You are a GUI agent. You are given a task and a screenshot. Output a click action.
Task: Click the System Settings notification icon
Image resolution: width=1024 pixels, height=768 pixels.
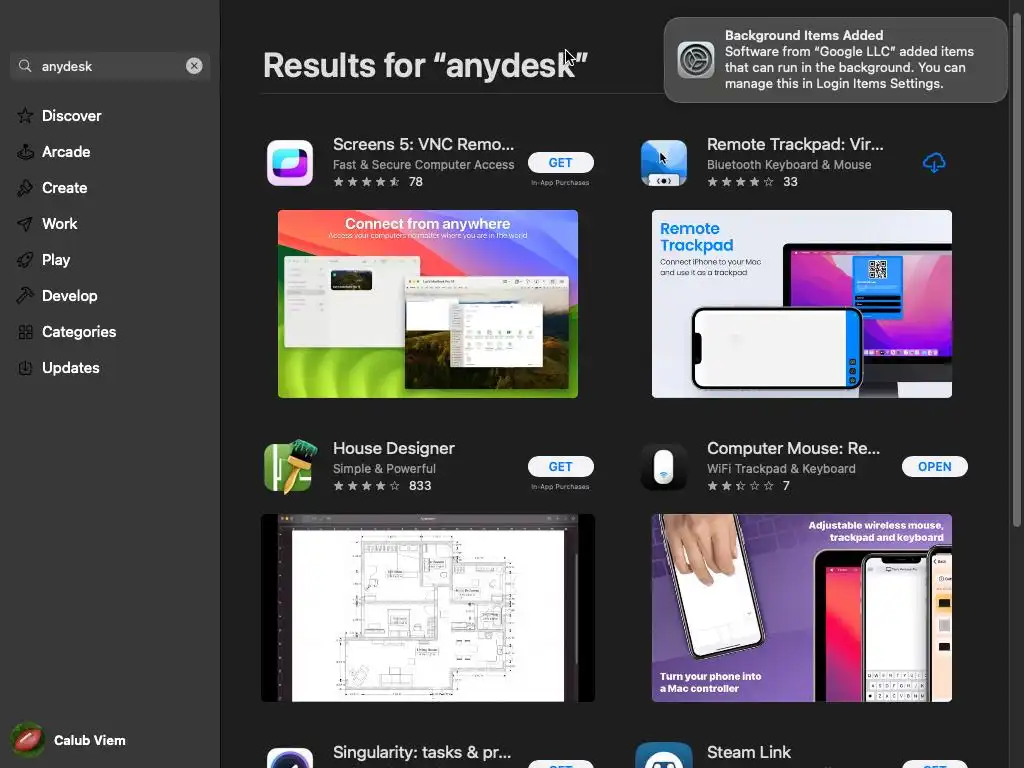pos(696,59)
